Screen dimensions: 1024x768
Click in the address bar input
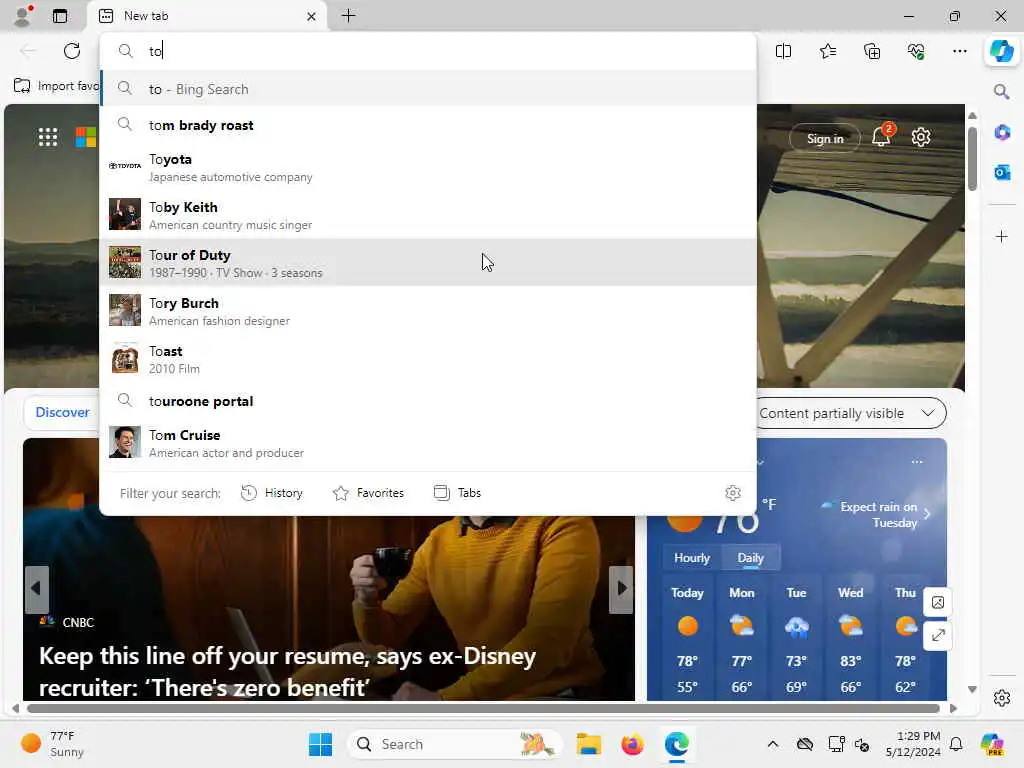pyautogui.click(x=428, y=51)
